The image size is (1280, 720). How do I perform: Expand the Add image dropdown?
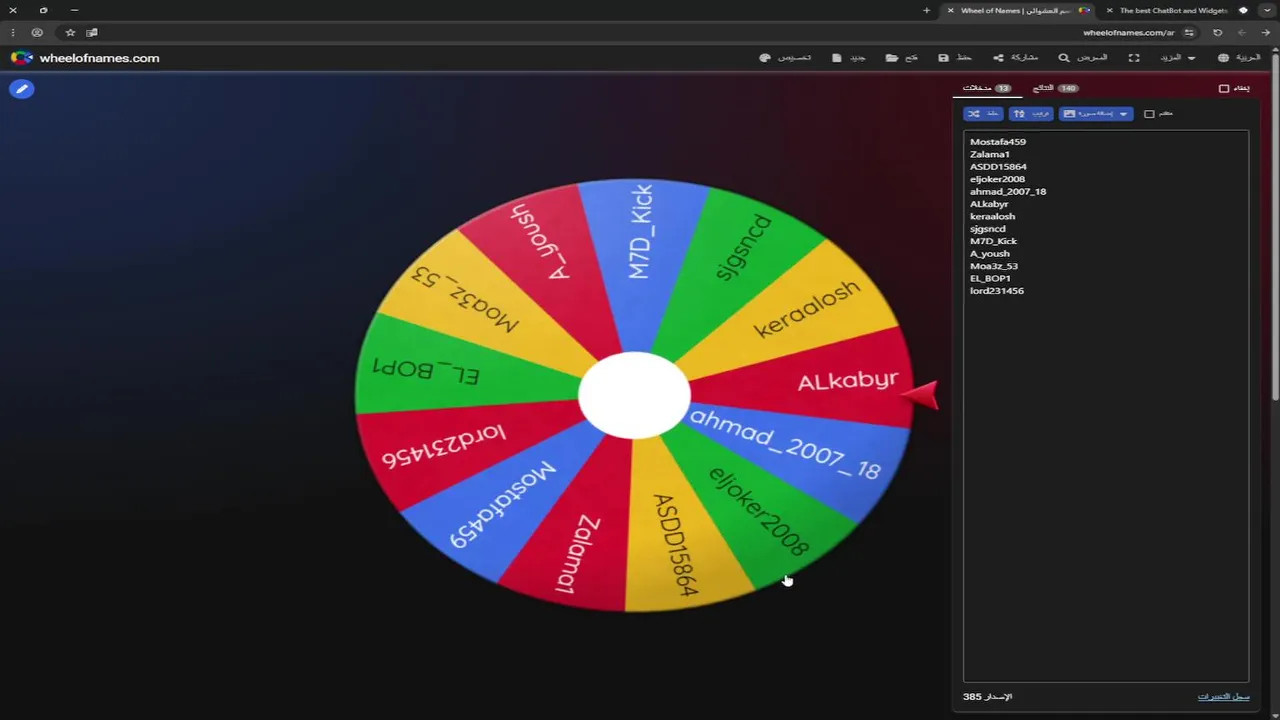coord(1096,114)
